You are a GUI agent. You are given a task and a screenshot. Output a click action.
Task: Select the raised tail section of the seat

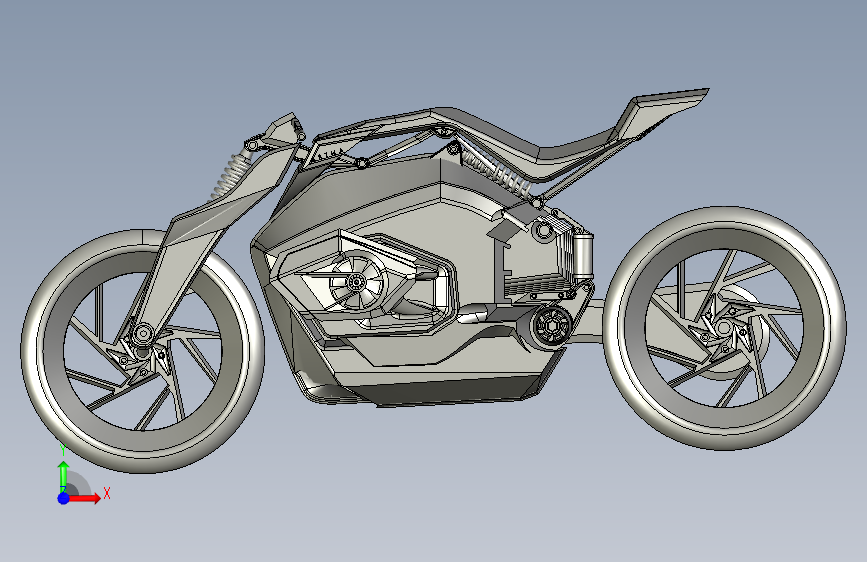coord(658,111)
